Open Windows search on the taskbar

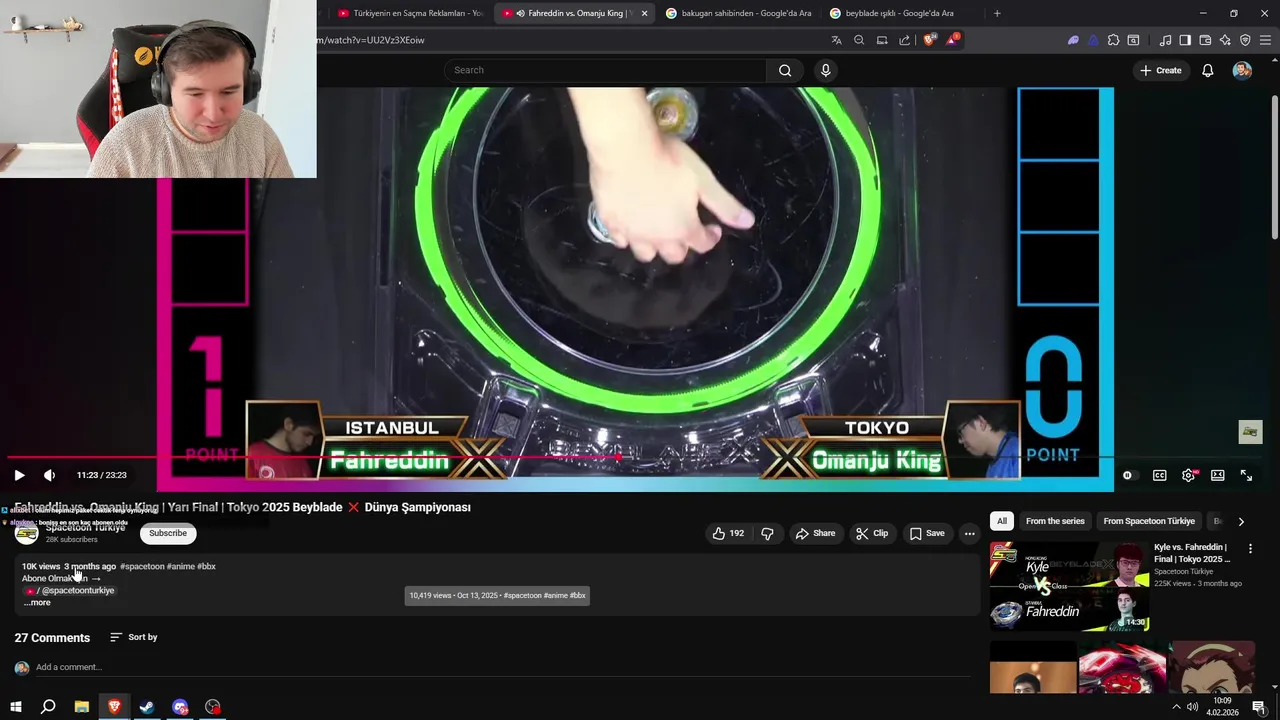click(x=48, y=707)
